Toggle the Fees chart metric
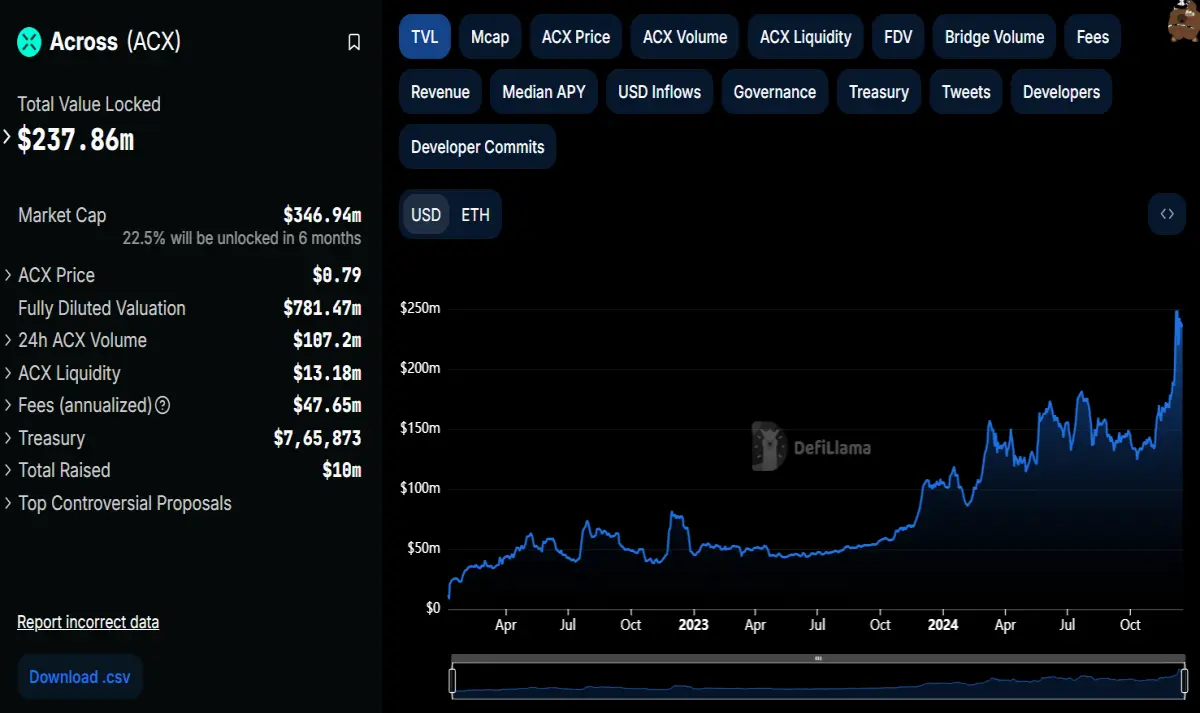This screenshot has width=1200, height=713. (x=1093, y=37)
